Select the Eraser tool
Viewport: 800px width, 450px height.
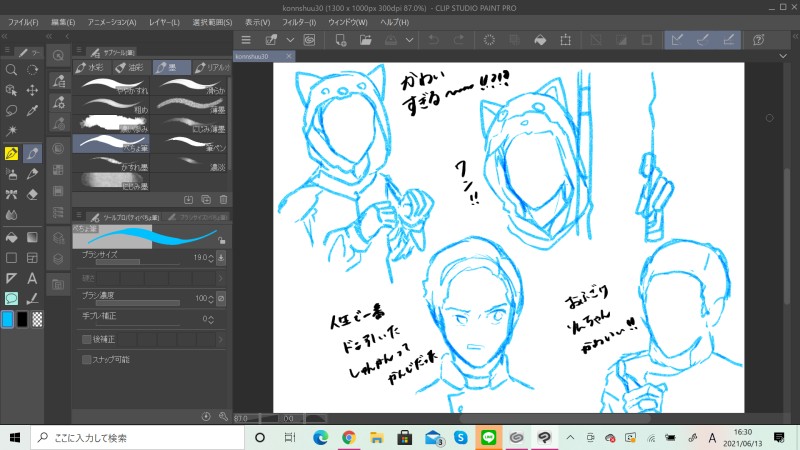pyautogui.click(x=32, y=194)
